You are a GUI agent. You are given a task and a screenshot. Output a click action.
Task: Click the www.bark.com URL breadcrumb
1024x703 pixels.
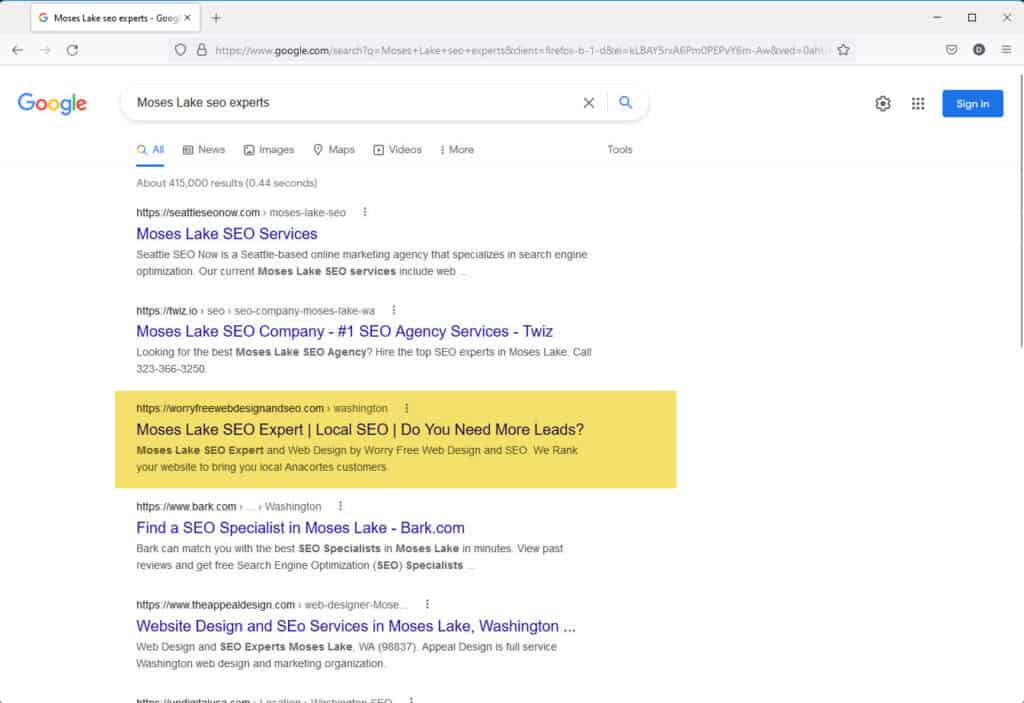point(229,506)
